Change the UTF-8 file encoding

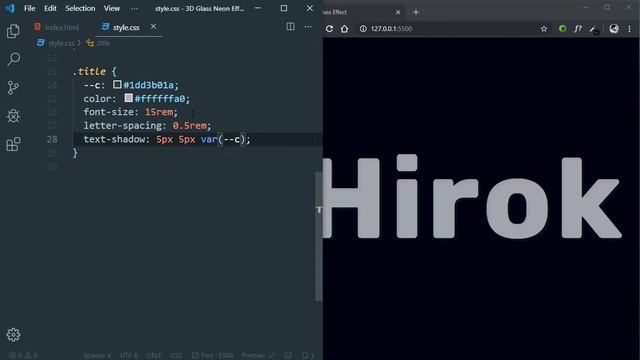129,356
